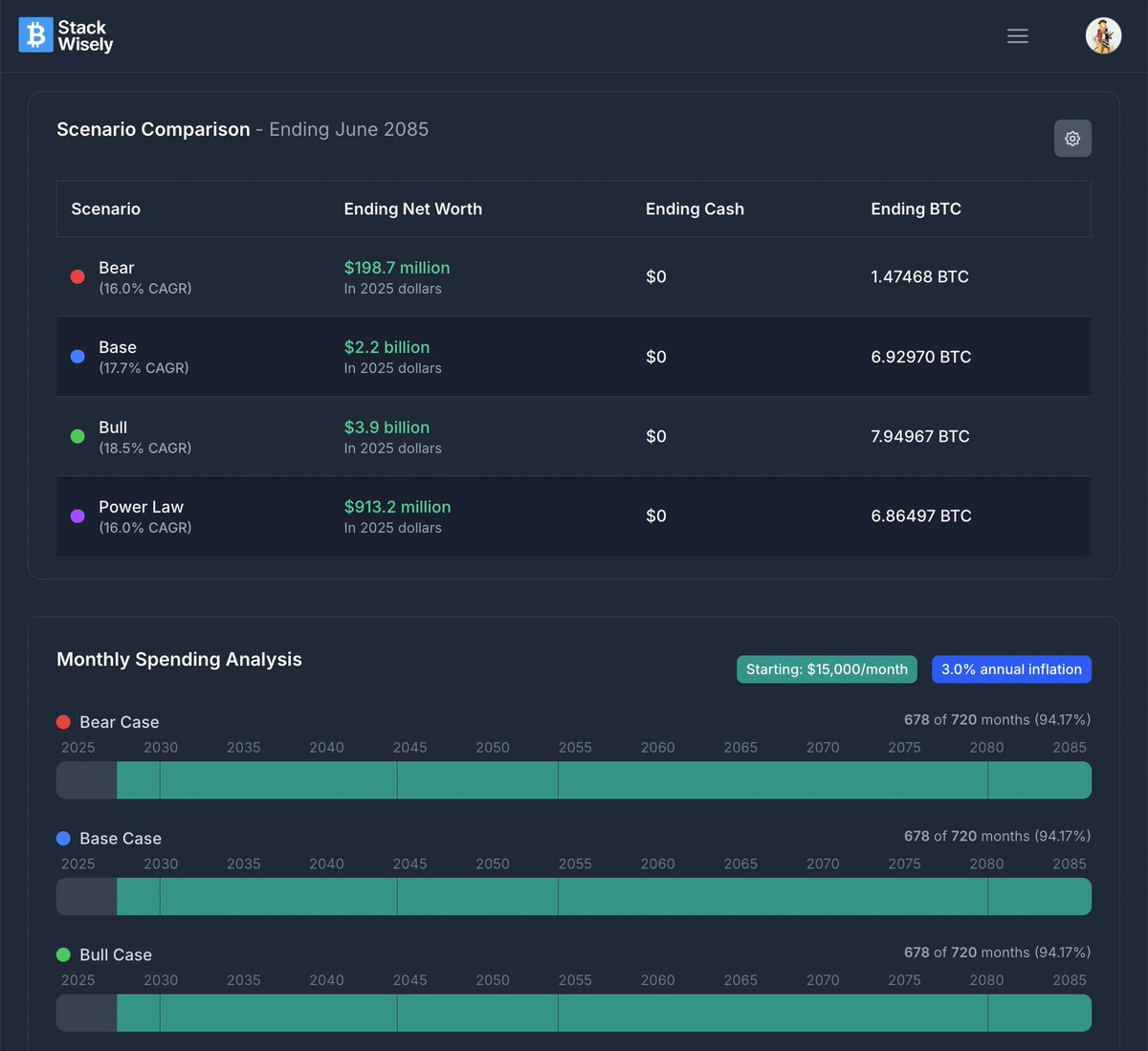Click the $3.9 billion net worth value

coord(386,427)
